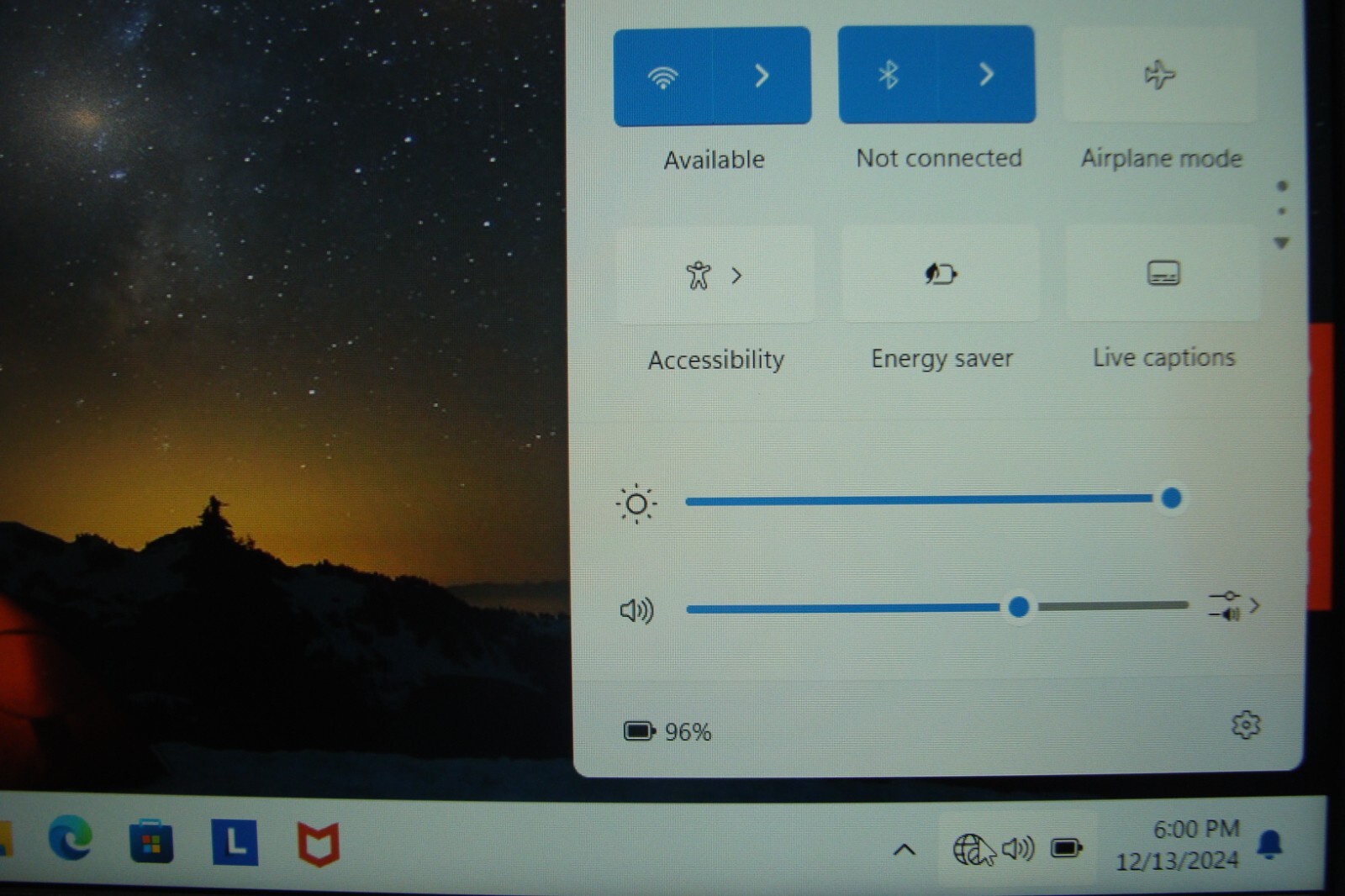
Task: Open calendar from 6:00 PM clock
Action: pos(1178,845)
